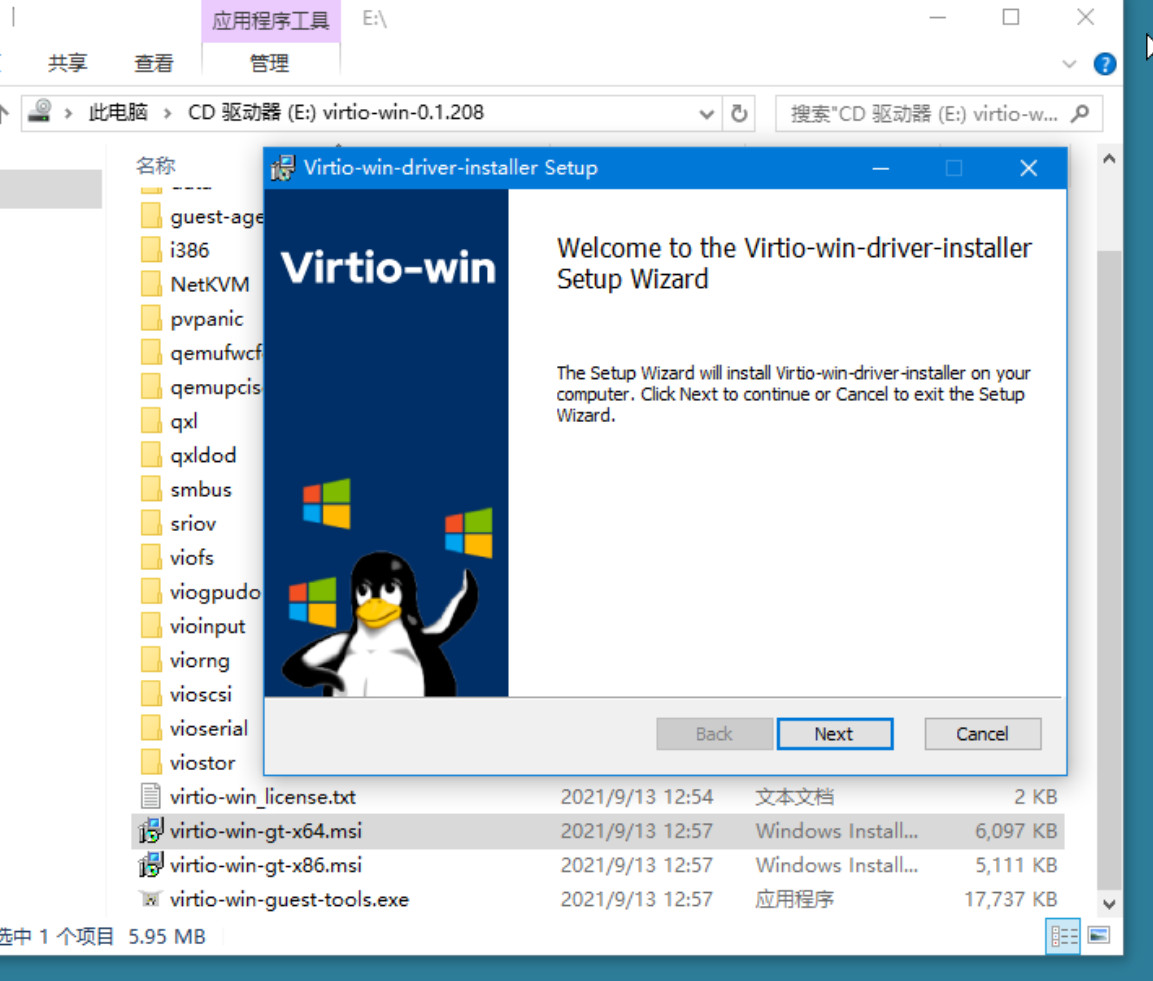
Task: Click the 6,097 KB size cell
Action: point(1015,831)
